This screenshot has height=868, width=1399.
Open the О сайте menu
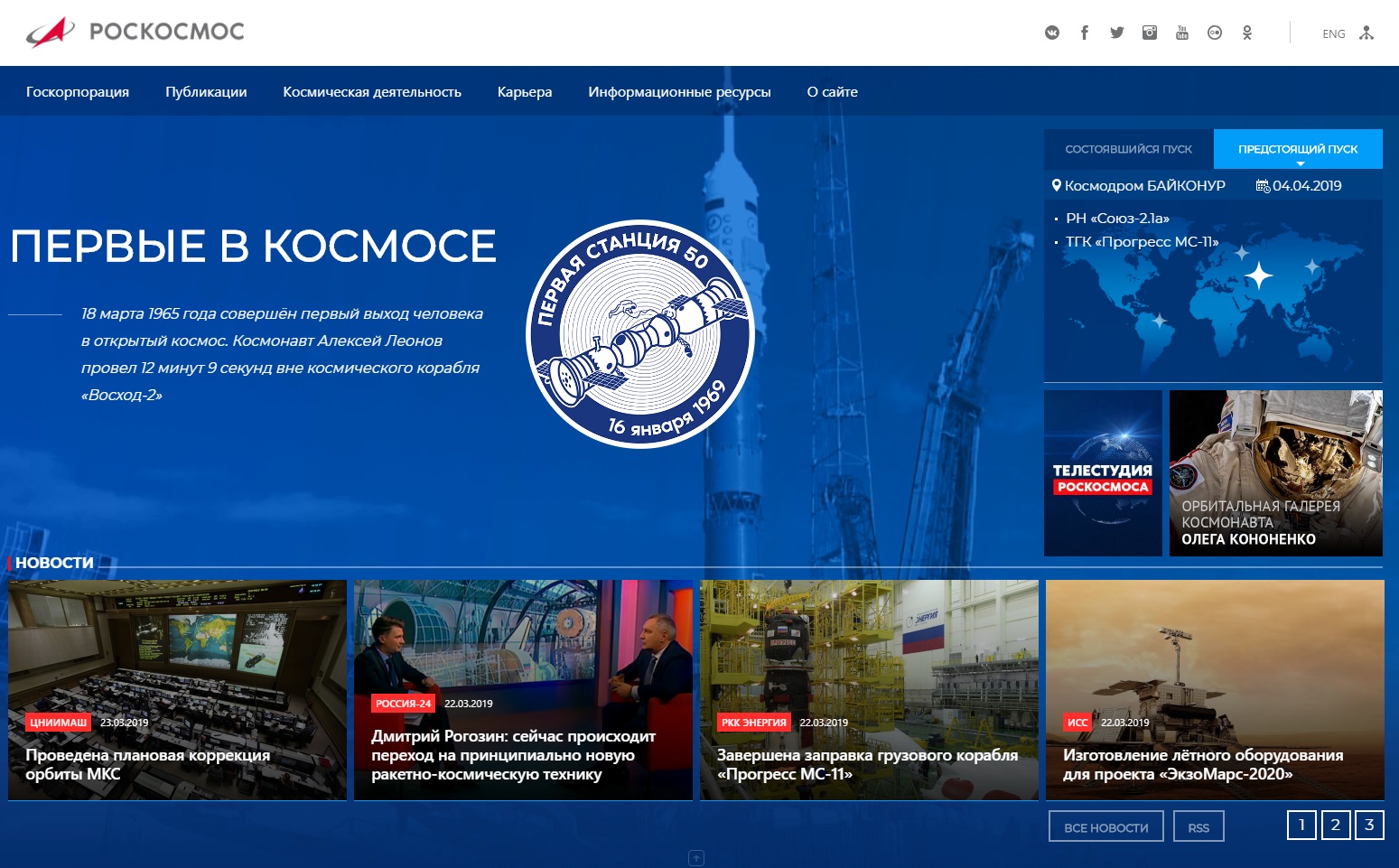(833, 91)
